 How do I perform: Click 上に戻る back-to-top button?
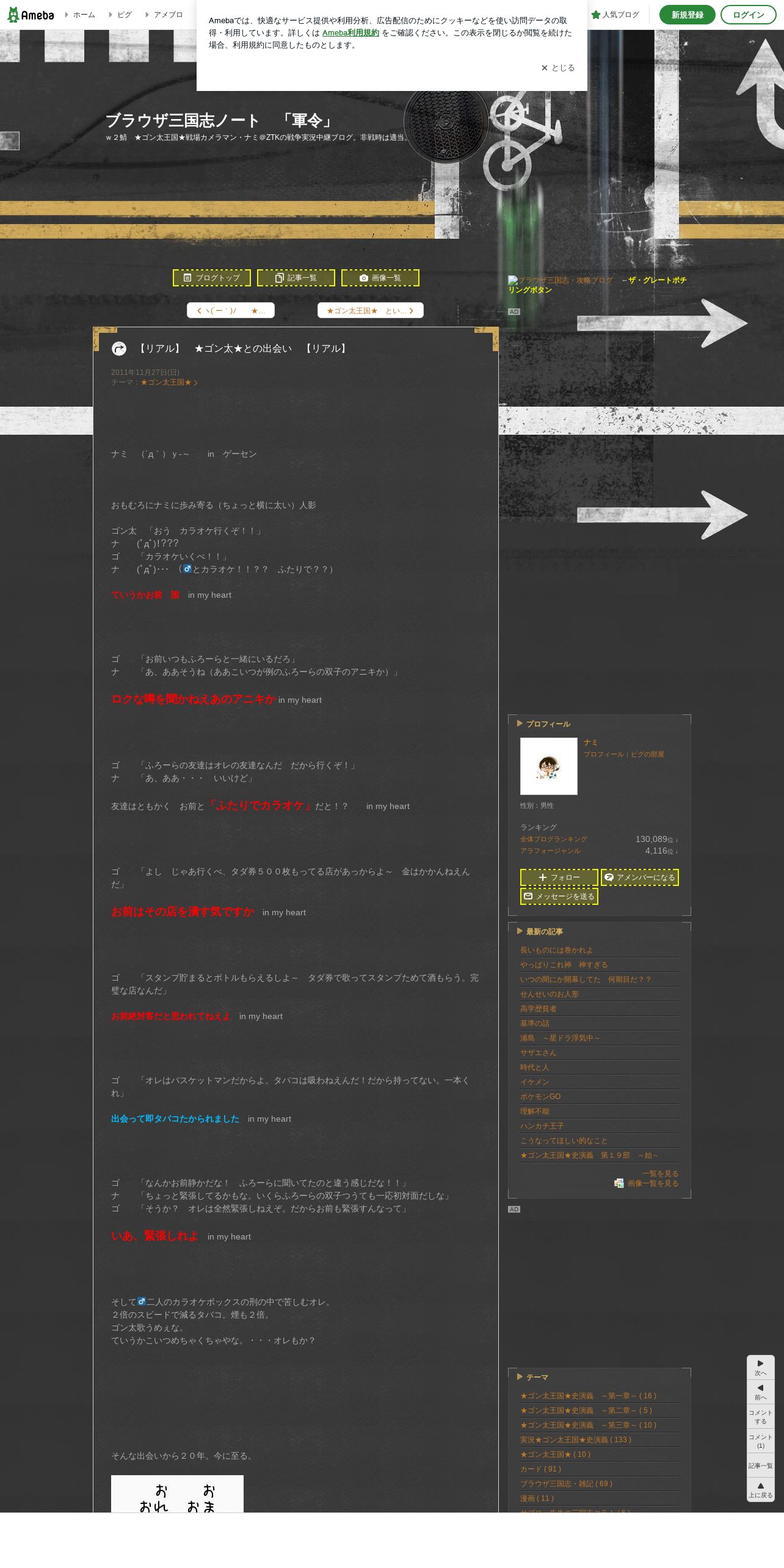pyautogui.click(x=760, y=1490)
